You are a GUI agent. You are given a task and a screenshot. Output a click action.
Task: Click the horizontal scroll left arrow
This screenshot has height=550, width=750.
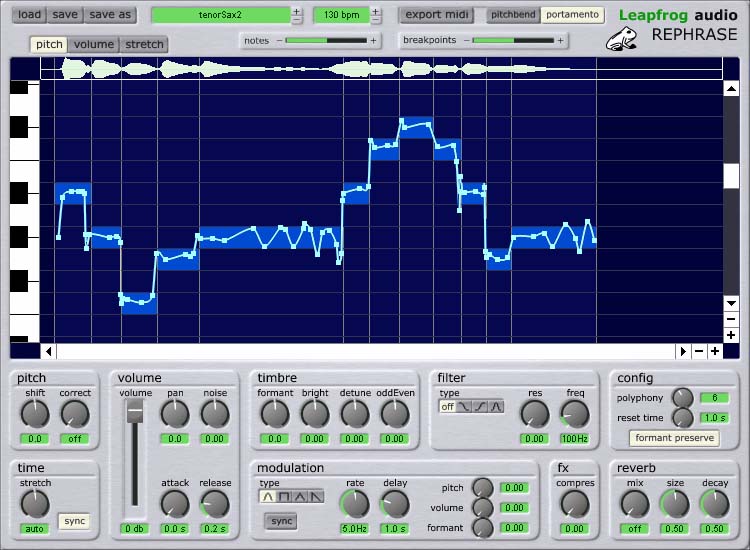pos(49,352)
